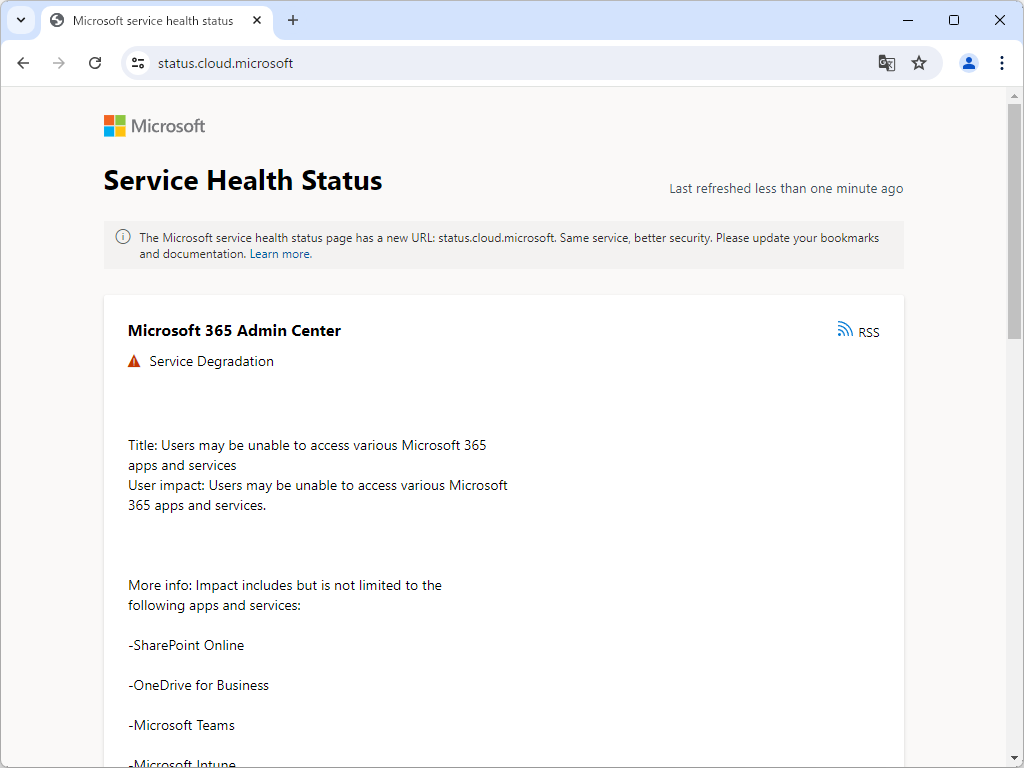Open the RSS text label link
Image resolution: width=1024 pixels, height=768 pixels.
pyautogui.click(x=868, y=331)
